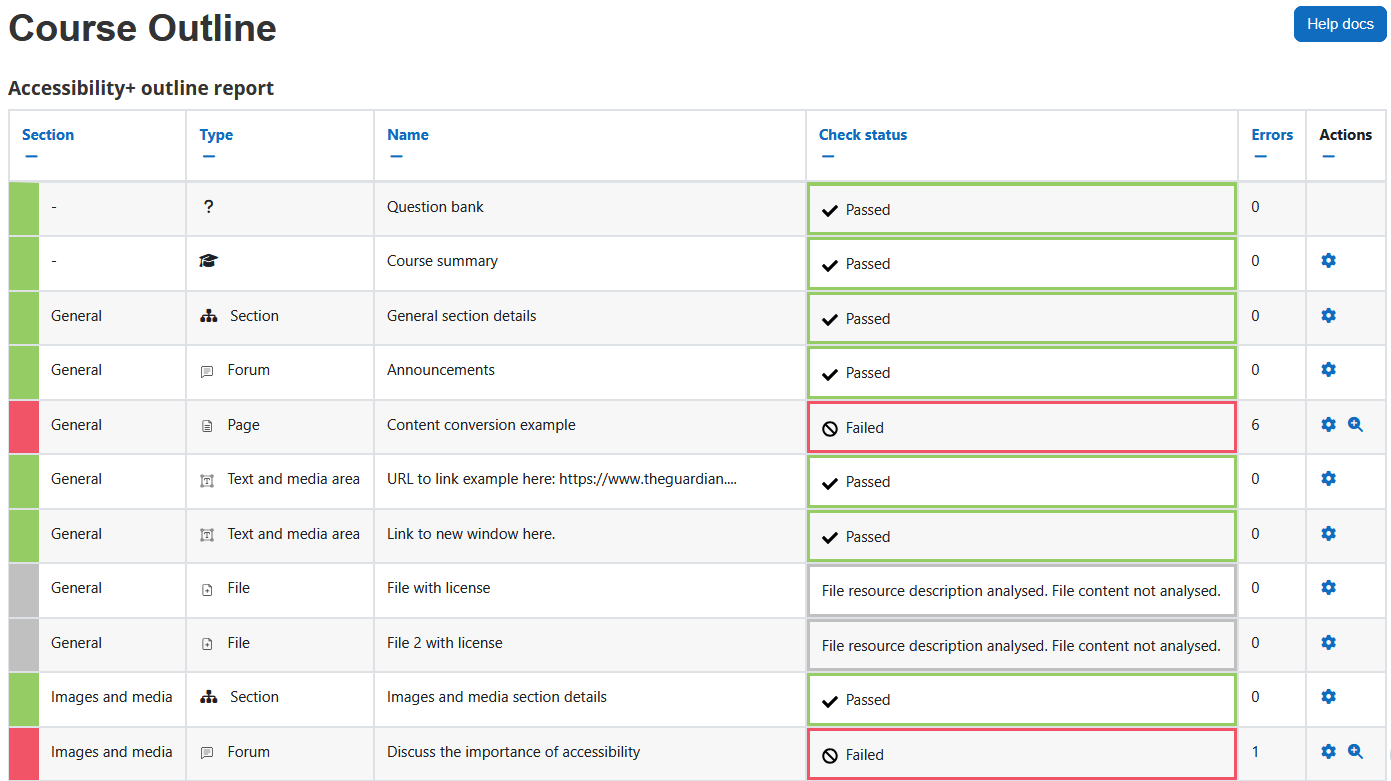Click the Forum icon in Announcements row
This screenshot has height=781, width=1391.
click(207, 371)
